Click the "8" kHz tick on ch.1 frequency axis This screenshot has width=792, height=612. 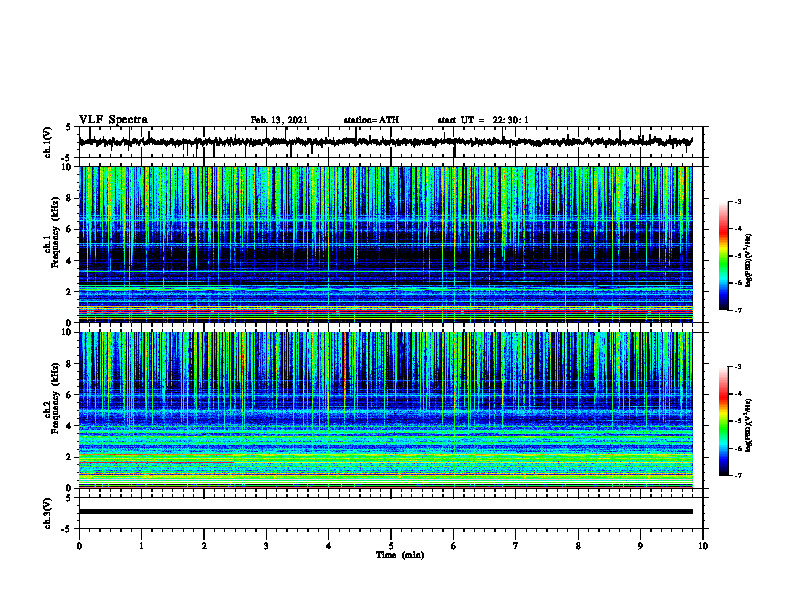[x=70, y=198]
